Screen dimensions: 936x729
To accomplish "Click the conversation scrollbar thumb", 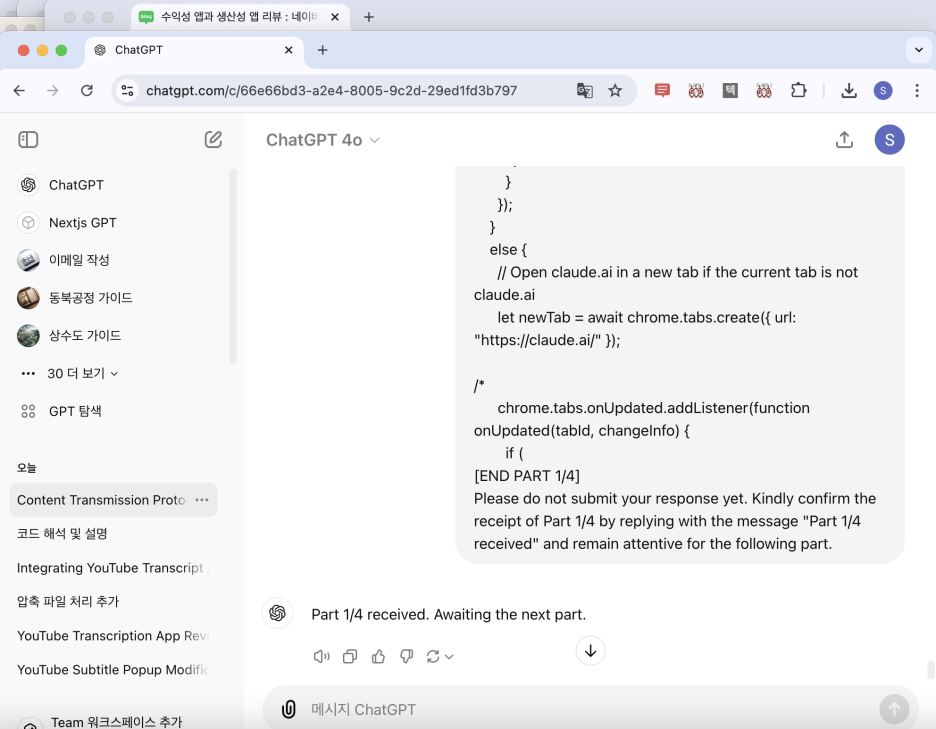I will click(x=931, y=670).
